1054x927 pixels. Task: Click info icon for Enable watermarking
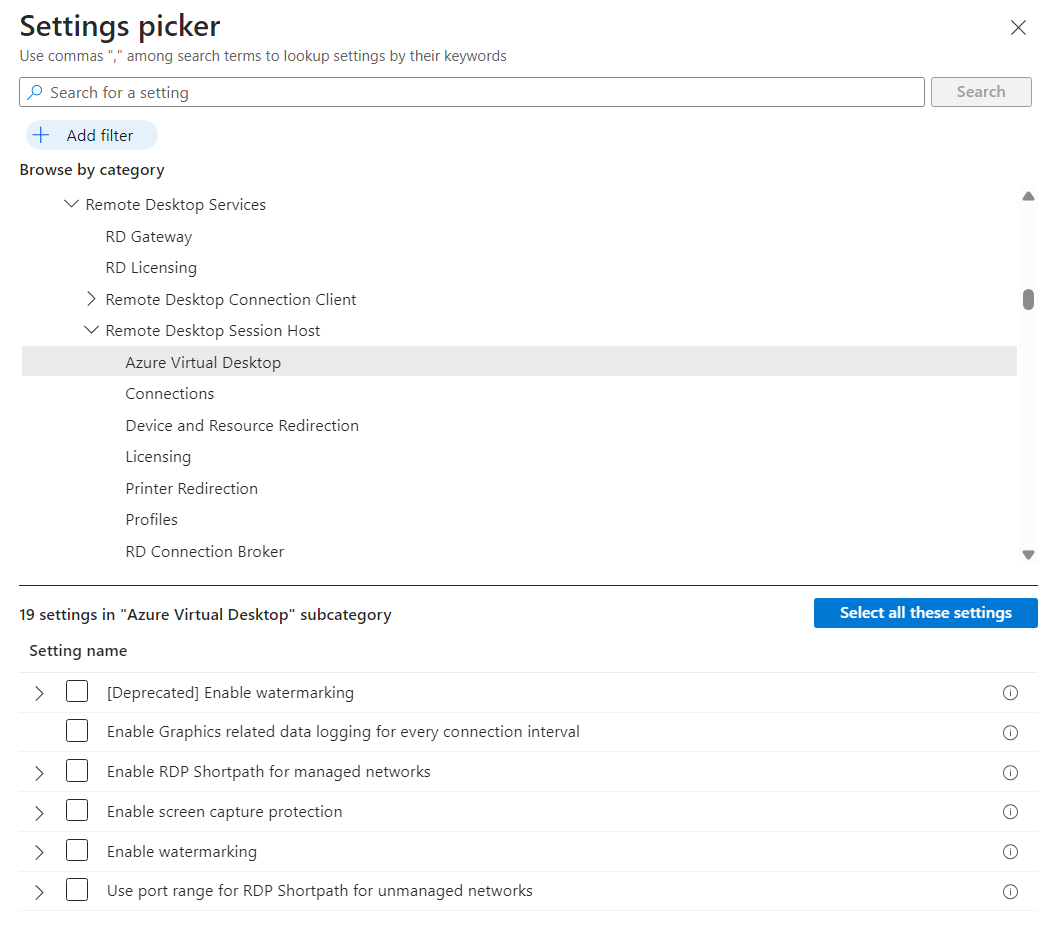pyautogui.click(x=1010, y=852)
